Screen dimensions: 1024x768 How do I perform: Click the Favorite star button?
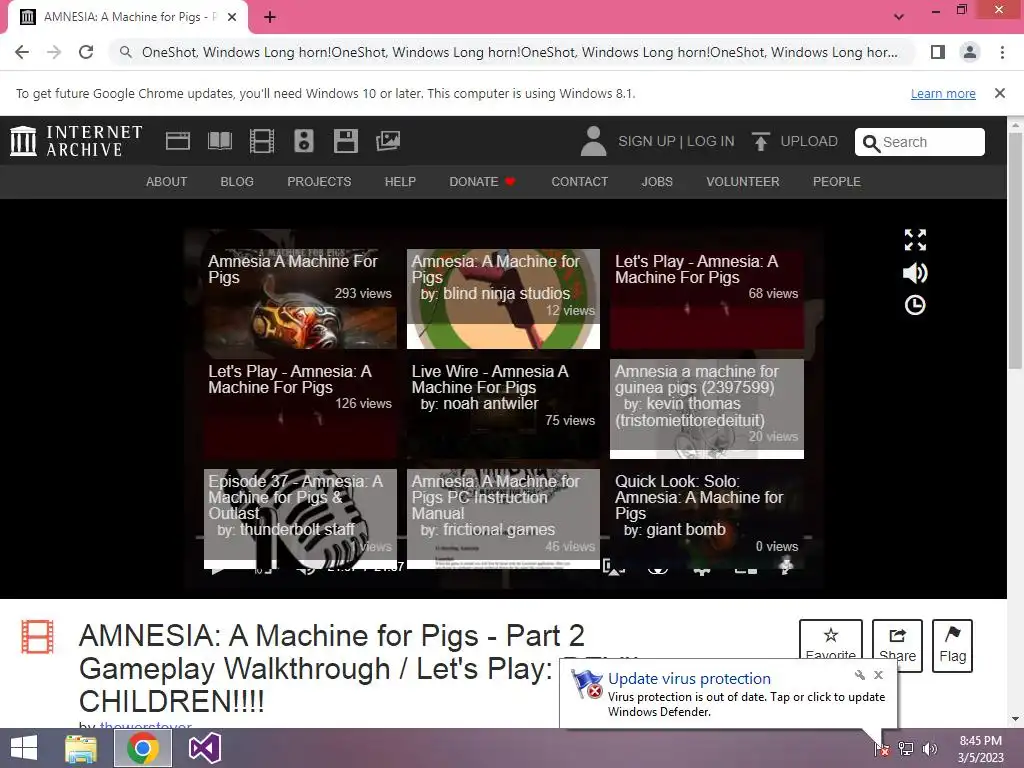[x=831, y=645]
